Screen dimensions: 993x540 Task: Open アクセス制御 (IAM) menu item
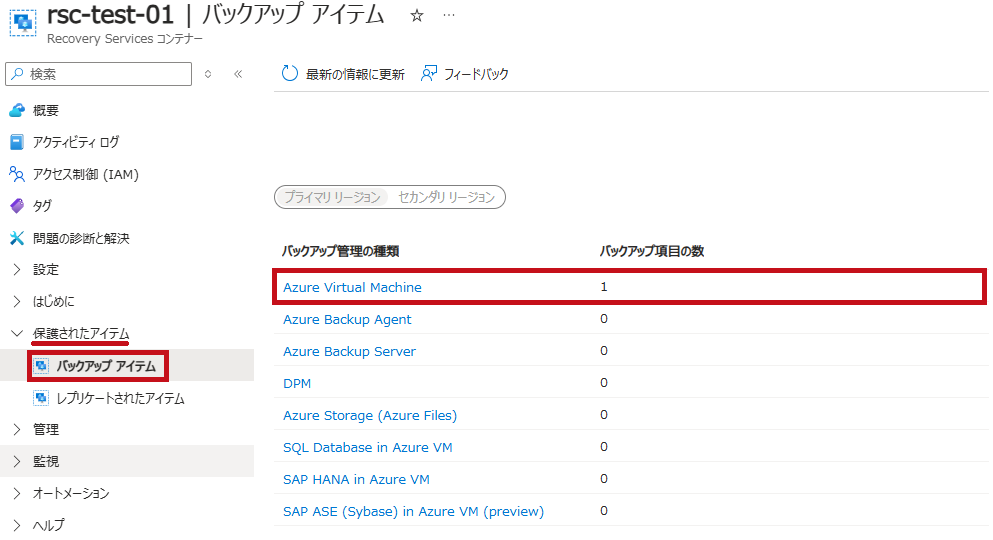coord(85,174)
